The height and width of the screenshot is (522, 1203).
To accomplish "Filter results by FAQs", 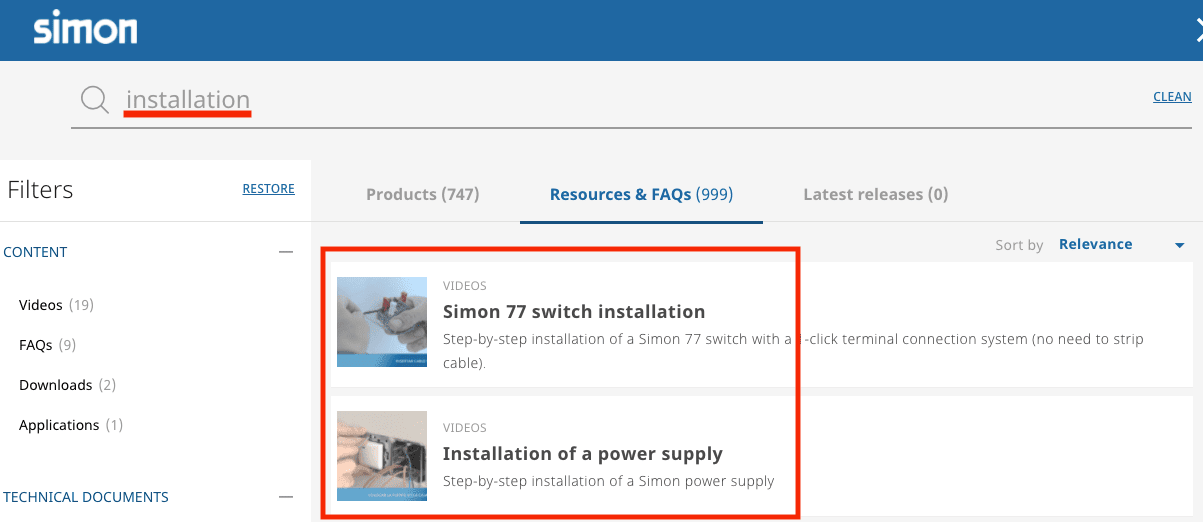I will (36, 345).
